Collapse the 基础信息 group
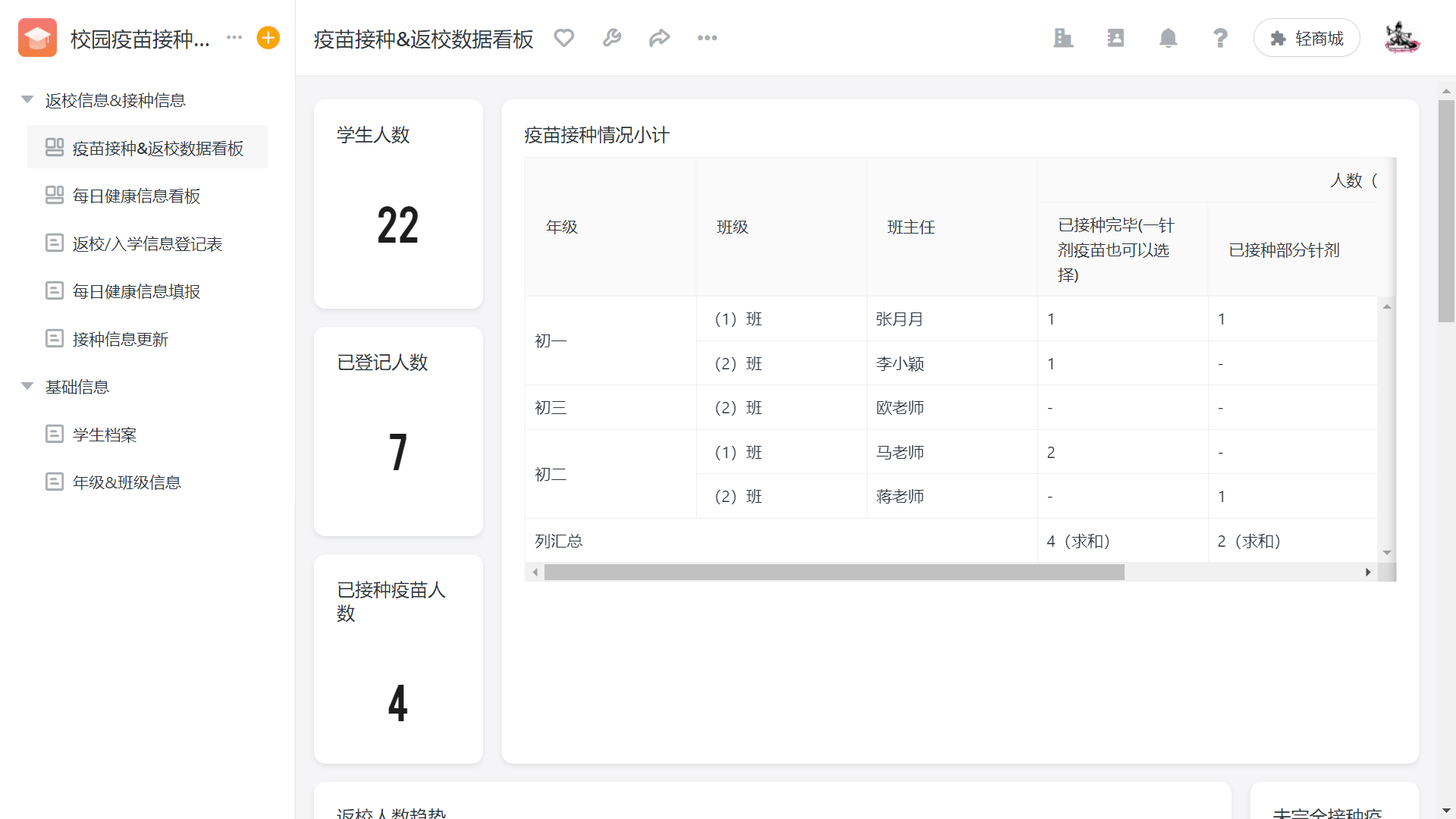 pos(27,387)
